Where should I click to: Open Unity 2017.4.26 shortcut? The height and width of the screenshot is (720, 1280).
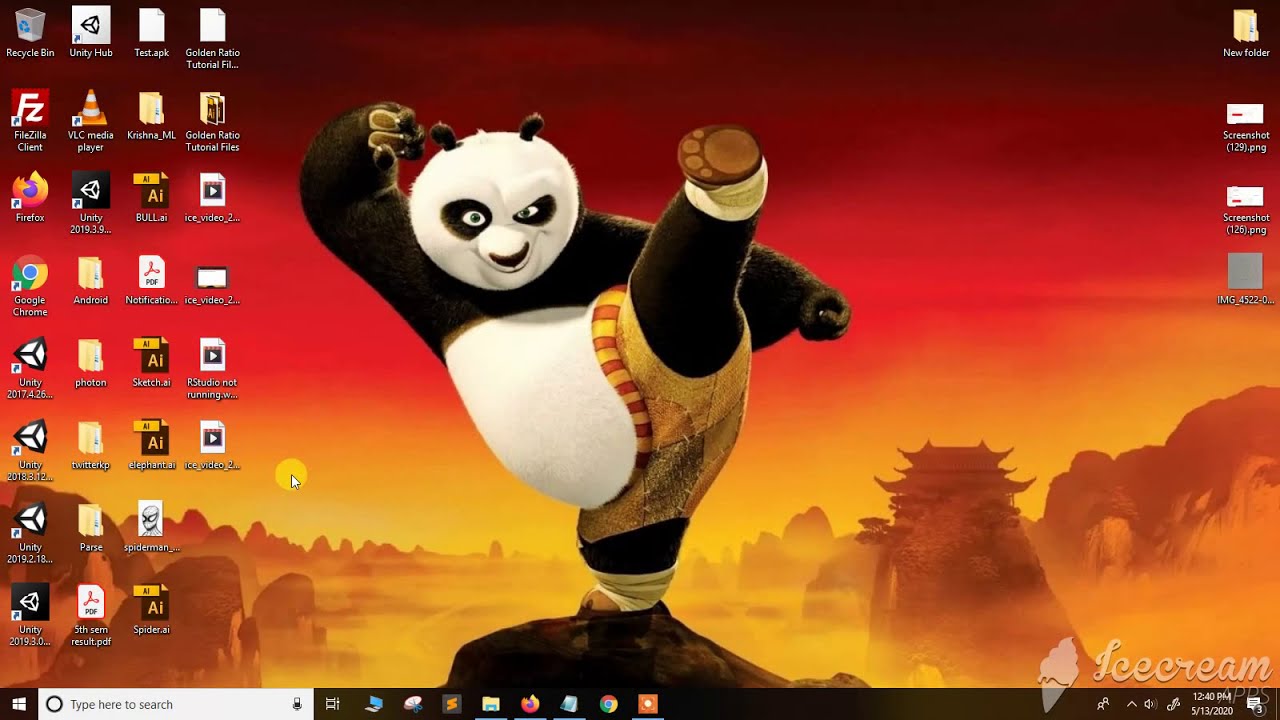pos(30,368)
